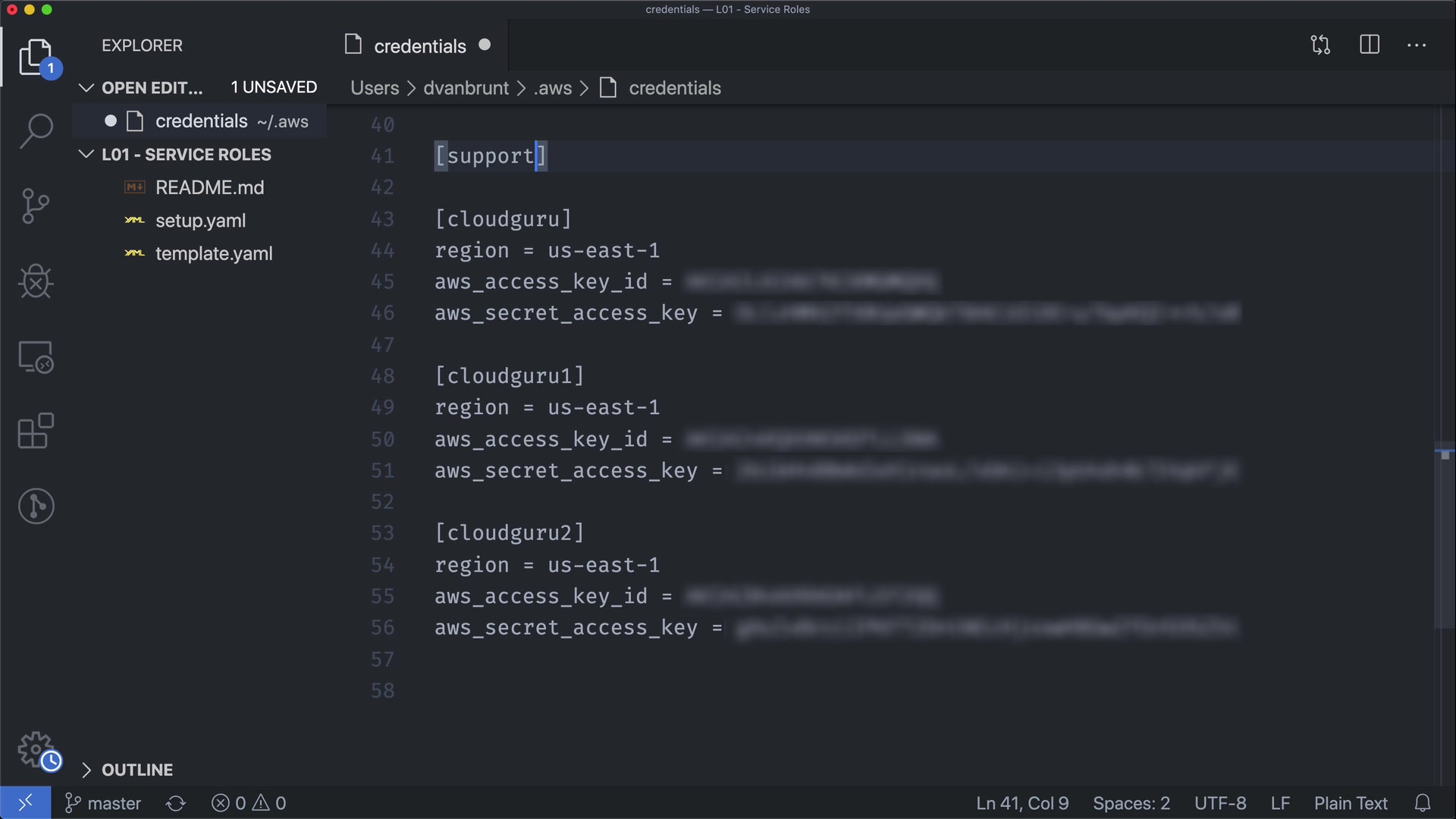Toggle the Spaces: 2 indentation setting

(1131, 803)
